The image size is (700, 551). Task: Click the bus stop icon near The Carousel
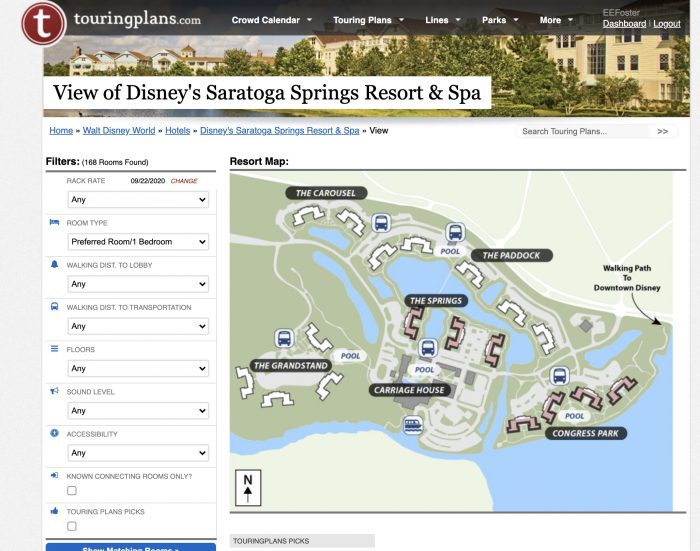[381, 223]
